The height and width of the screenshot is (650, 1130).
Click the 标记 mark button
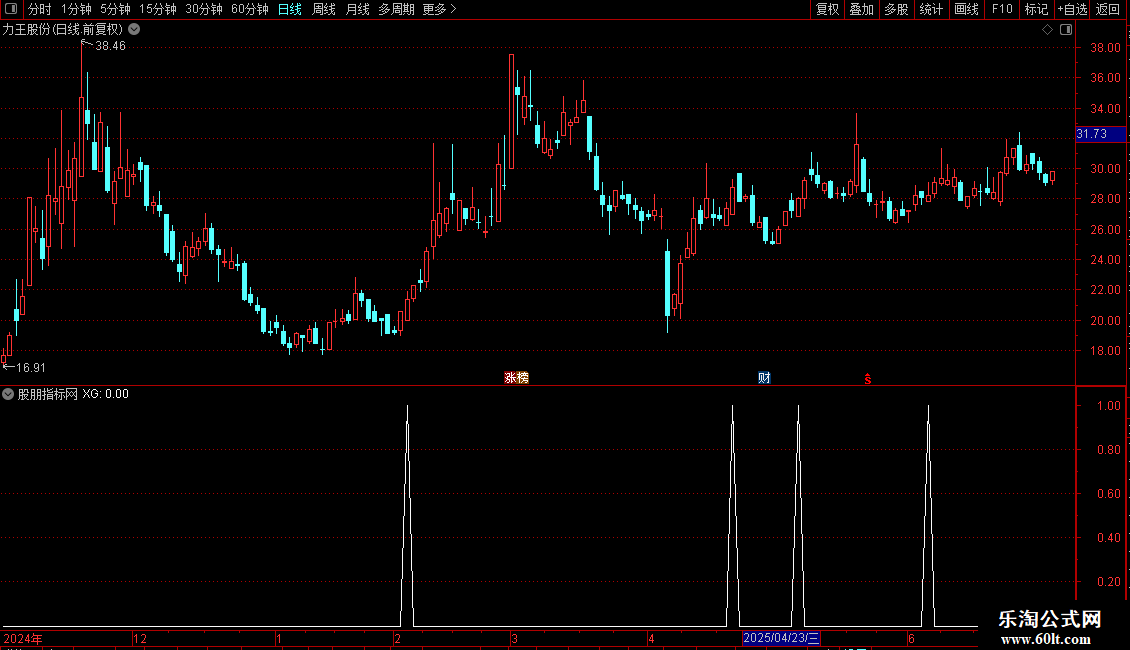1036,9
